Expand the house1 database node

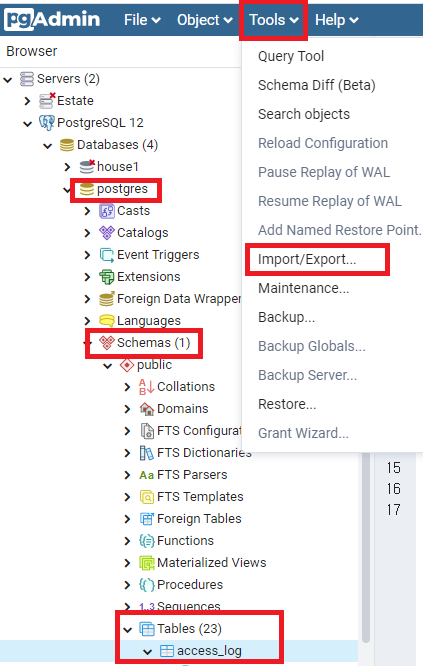(x=67, y=167)
